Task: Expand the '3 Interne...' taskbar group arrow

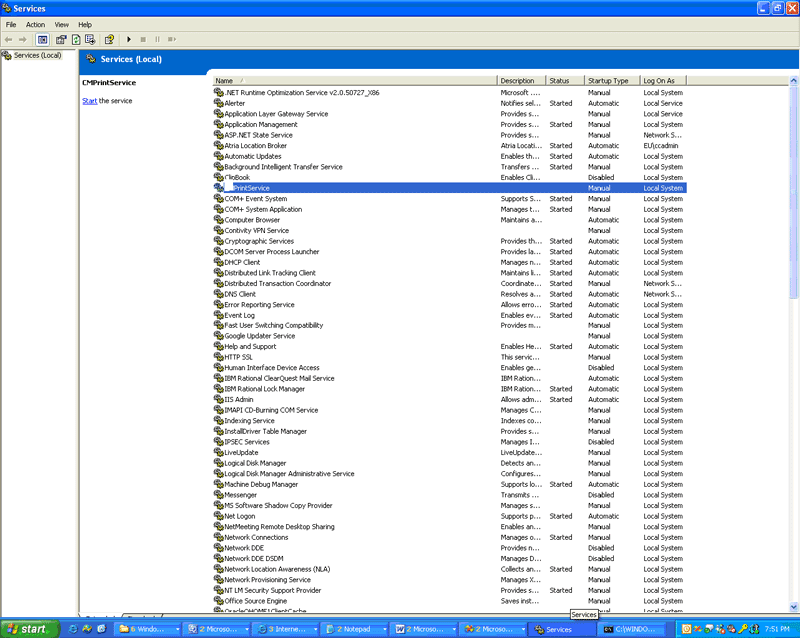Action: point(315,629)
